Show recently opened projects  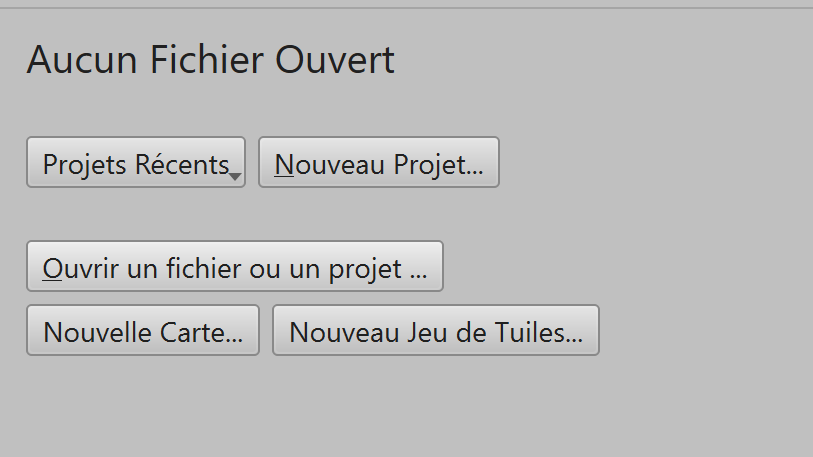pyautogui.click(x=136, y=163)
